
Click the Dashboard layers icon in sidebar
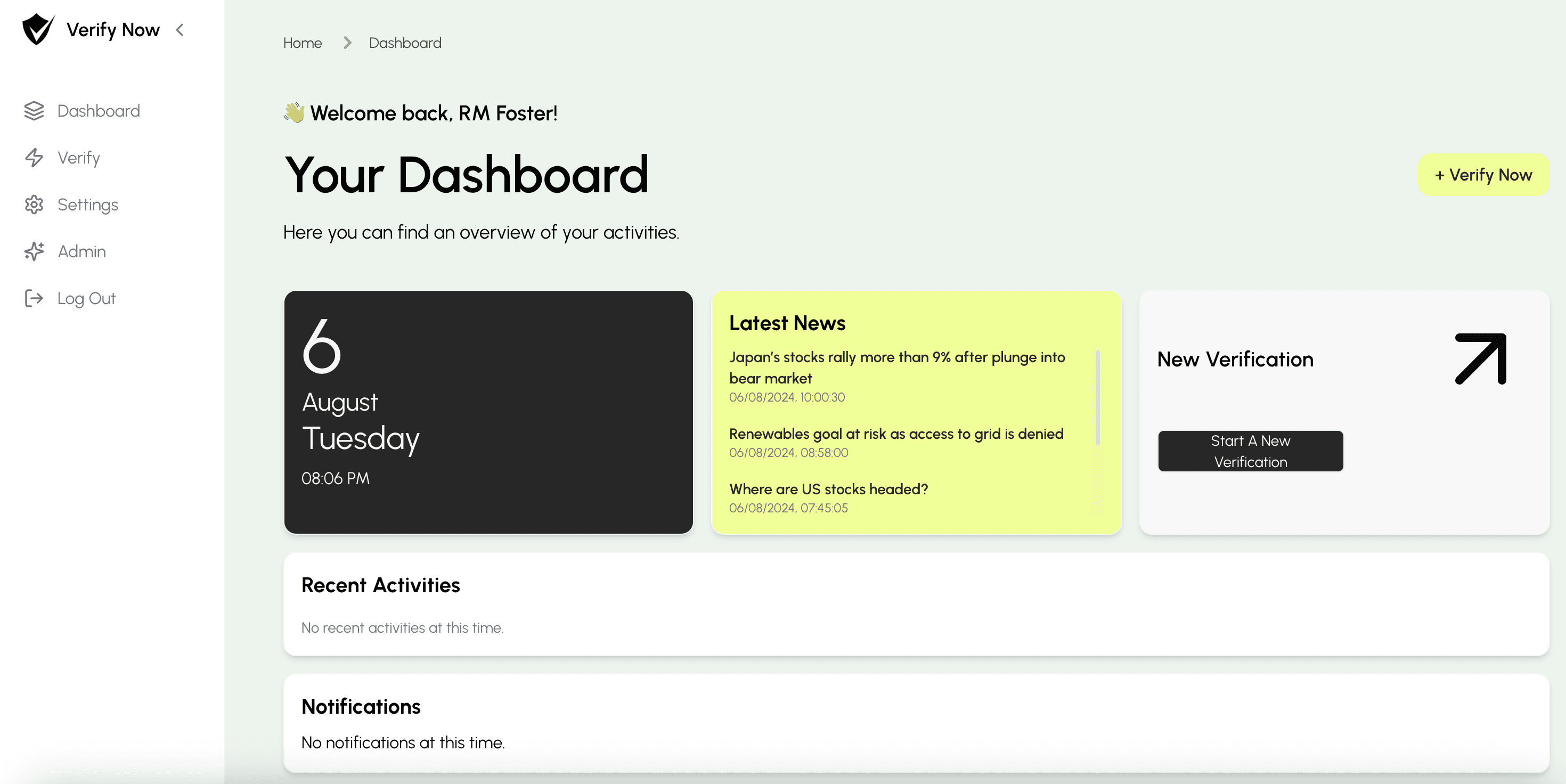coord(34,111)
